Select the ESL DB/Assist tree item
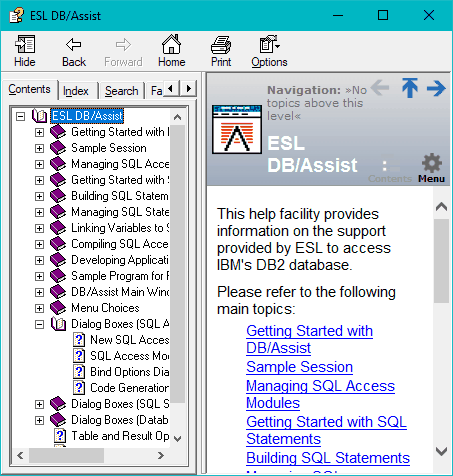453x476 pixels. 87,116
